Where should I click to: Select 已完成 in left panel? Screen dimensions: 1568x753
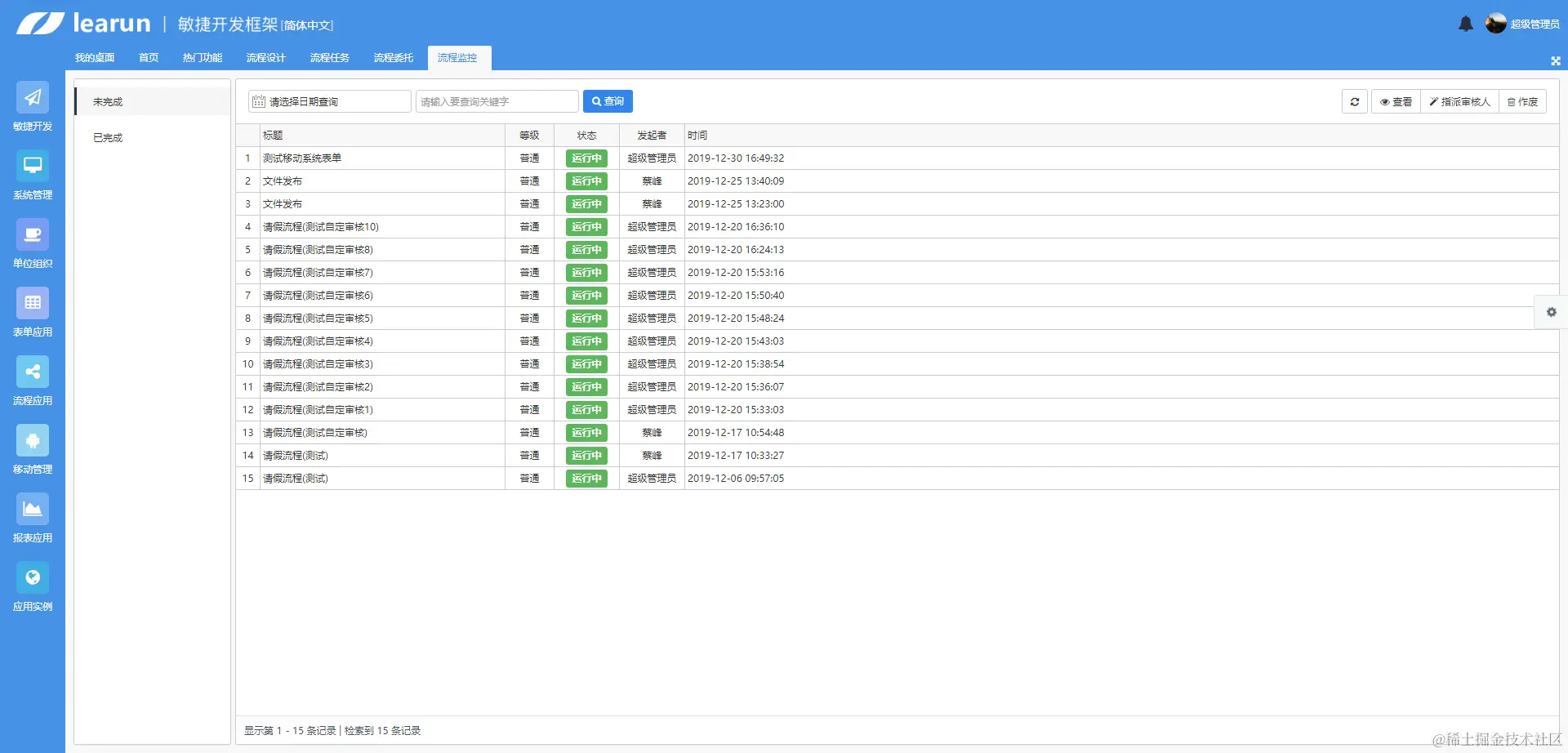[152, 138]
